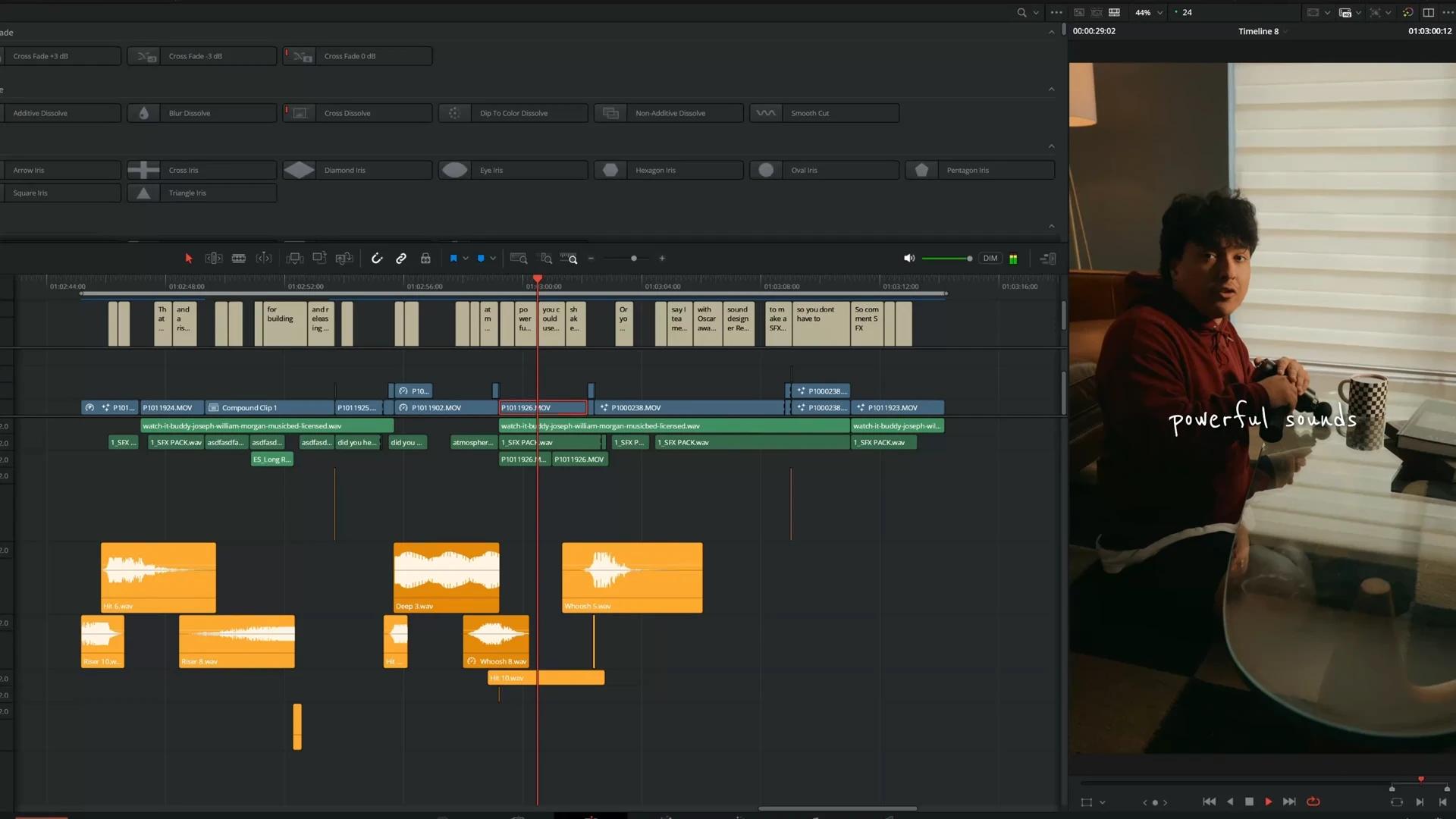Select the Cross Dissolve transition

coord(358,113)
